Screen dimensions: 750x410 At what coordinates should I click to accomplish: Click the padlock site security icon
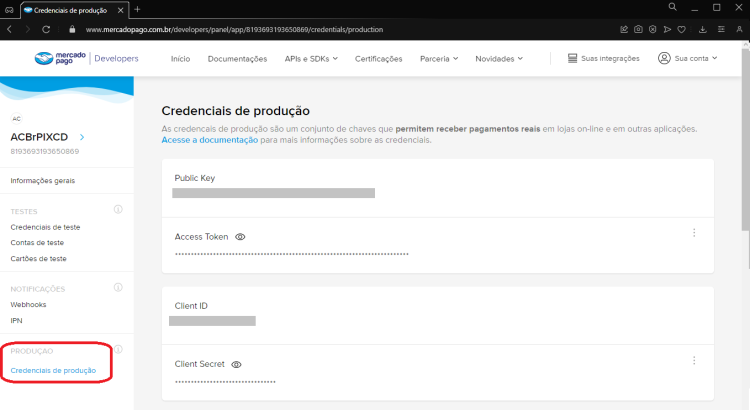tap(72, 29)
